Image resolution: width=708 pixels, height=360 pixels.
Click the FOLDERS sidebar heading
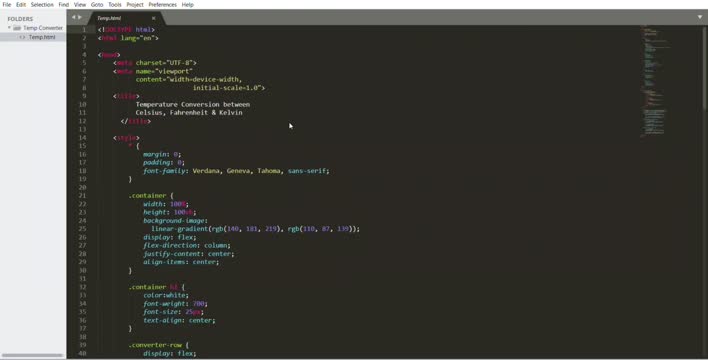click(20, 19)
